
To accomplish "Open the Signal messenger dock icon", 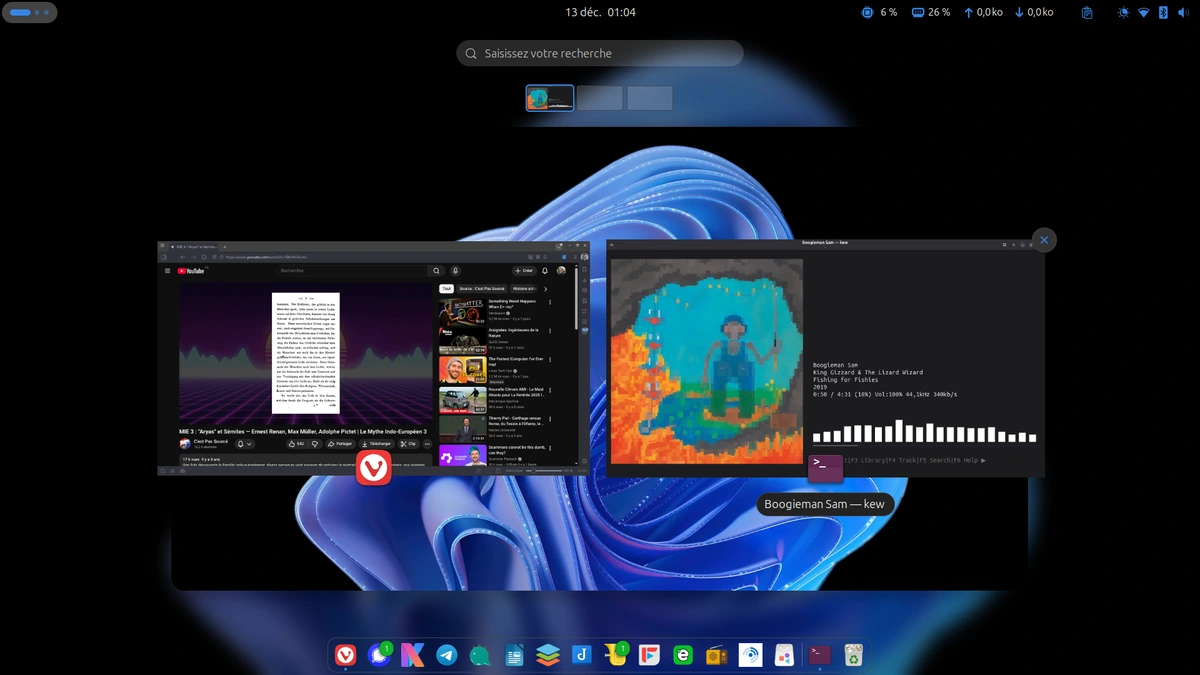I will (379, 655).
